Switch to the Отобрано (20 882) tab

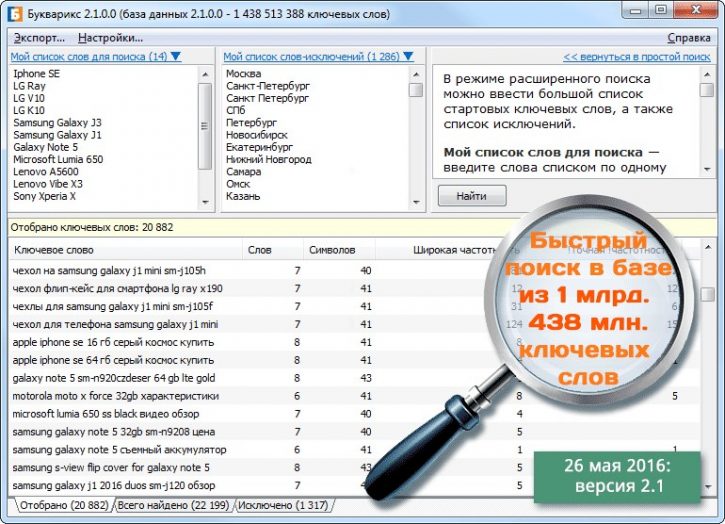[x=64, y=505]
